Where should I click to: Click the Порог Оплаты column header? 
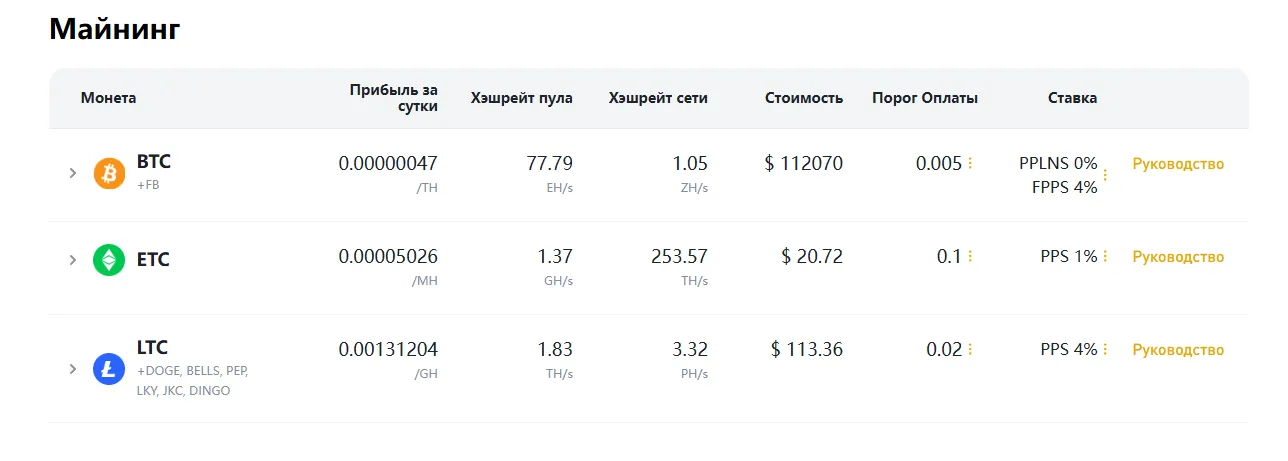pyautogui.click(x=925, y=98)
